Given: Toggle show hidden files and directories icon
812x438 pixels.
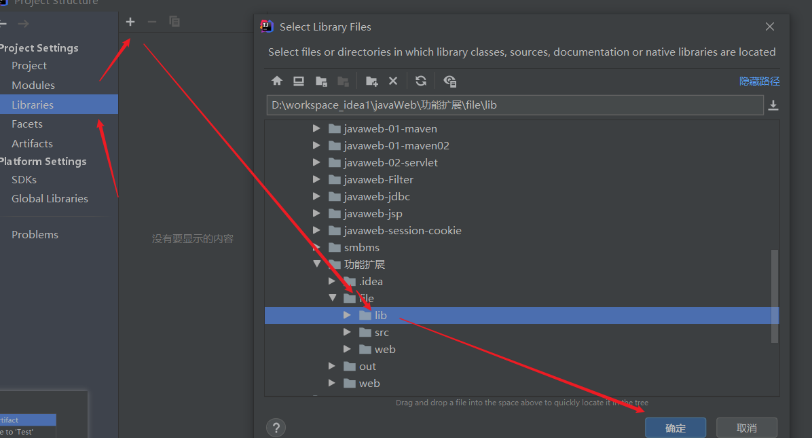Looking at the screenshot, I should [x=450, y=81].
